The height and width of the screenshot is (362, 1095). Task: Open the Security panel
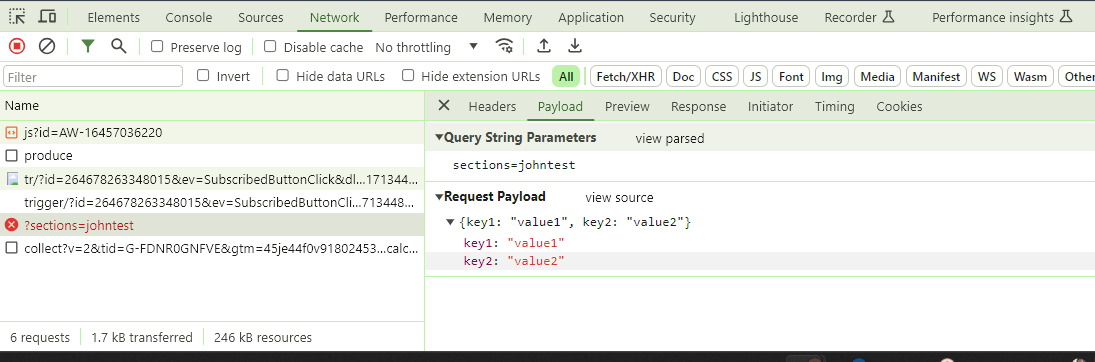673,17
